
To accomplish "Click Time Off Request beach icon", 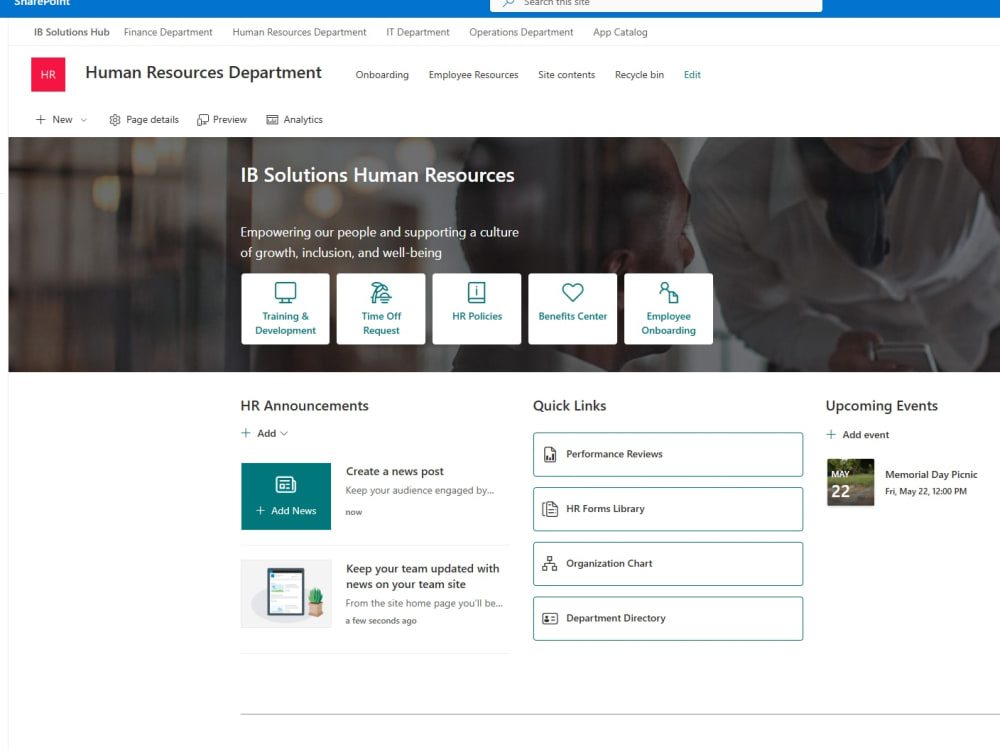I will [381, 293].
